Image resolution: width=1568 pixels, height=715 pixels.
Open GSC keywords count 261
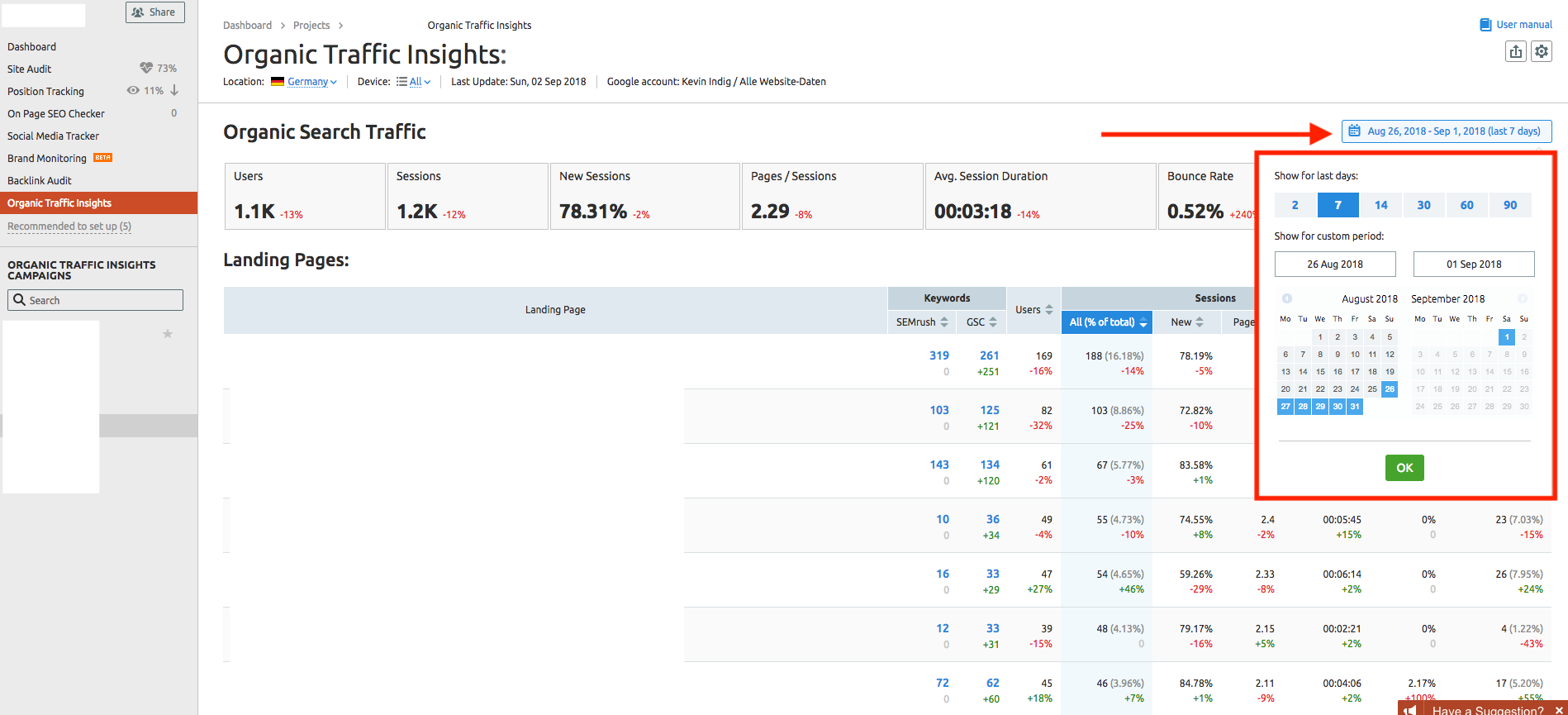pos(990,355)
